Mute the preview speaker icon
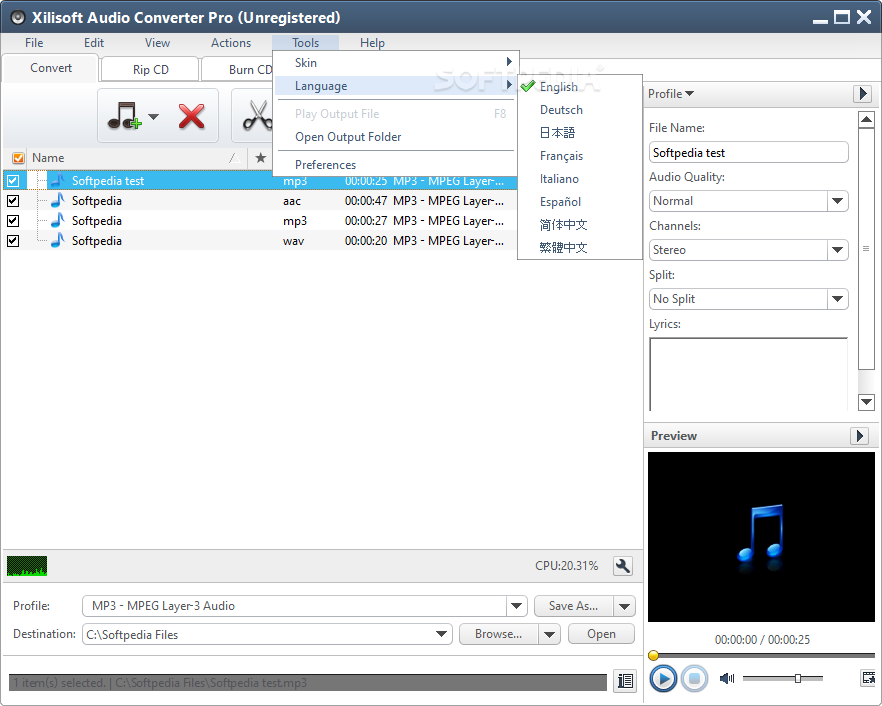Image resolution: width=882 pixels, height=706 pixels. click(727, 678)
